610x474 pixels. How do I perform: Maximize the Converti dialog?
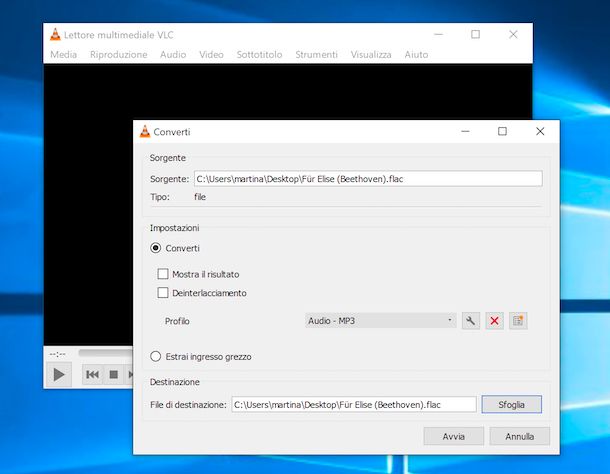click(502, 132)
